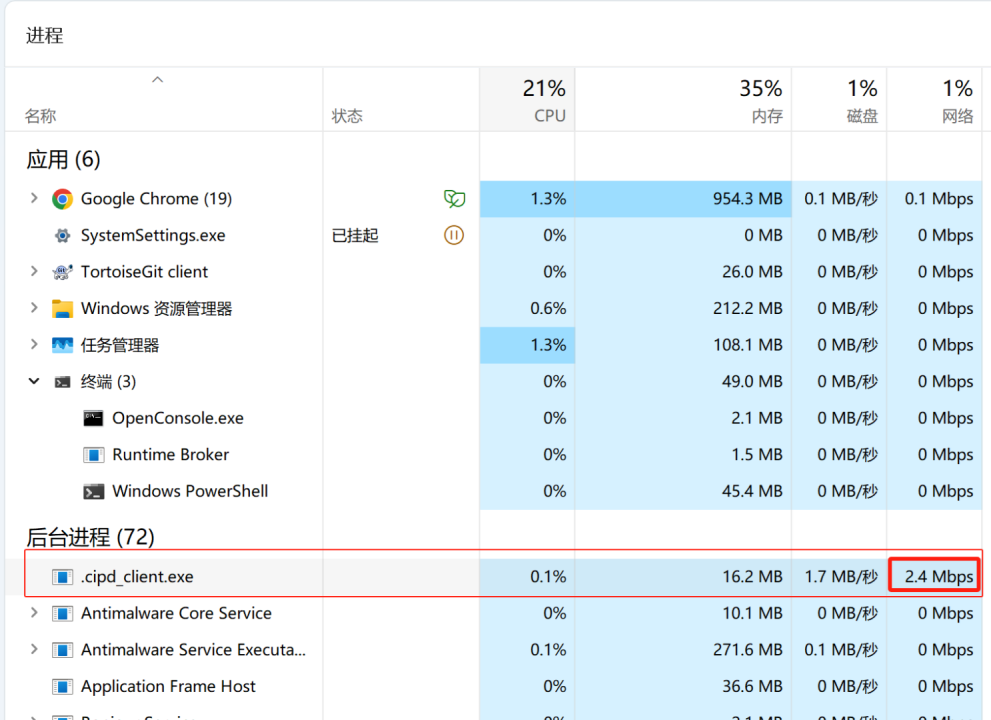991x720 pixels.
Task: Click the 任务管理器 app icon
Action: [x=62, y=345]
